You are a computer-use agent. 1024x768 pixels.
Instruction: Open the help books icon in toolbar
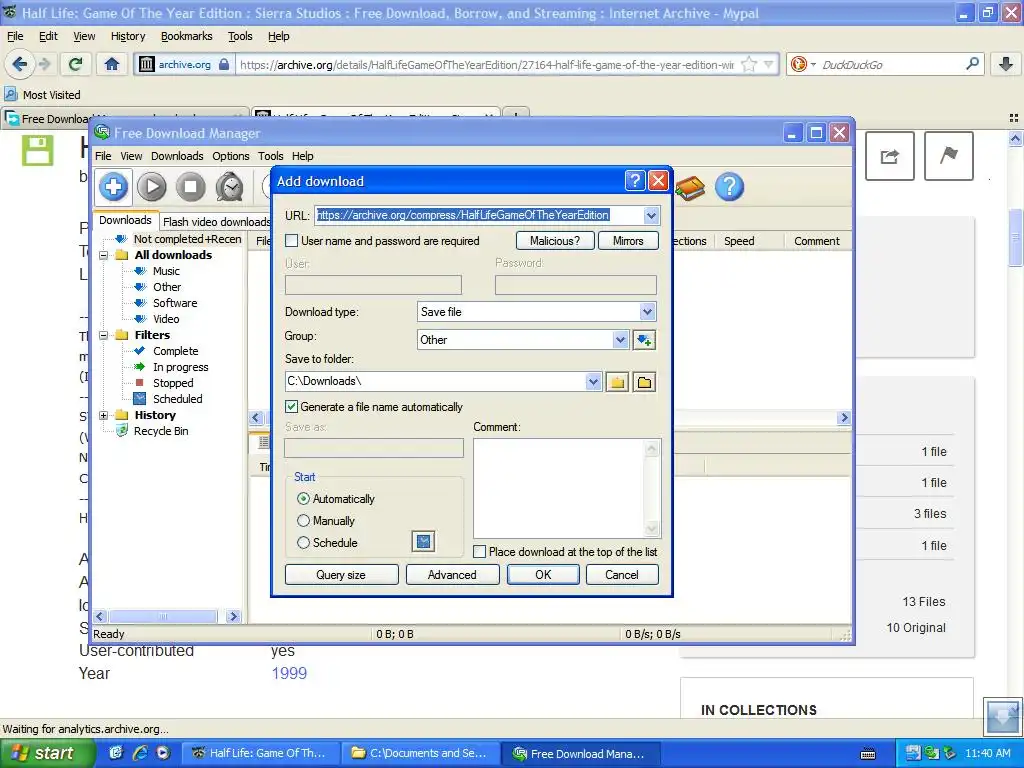[690, 188]
